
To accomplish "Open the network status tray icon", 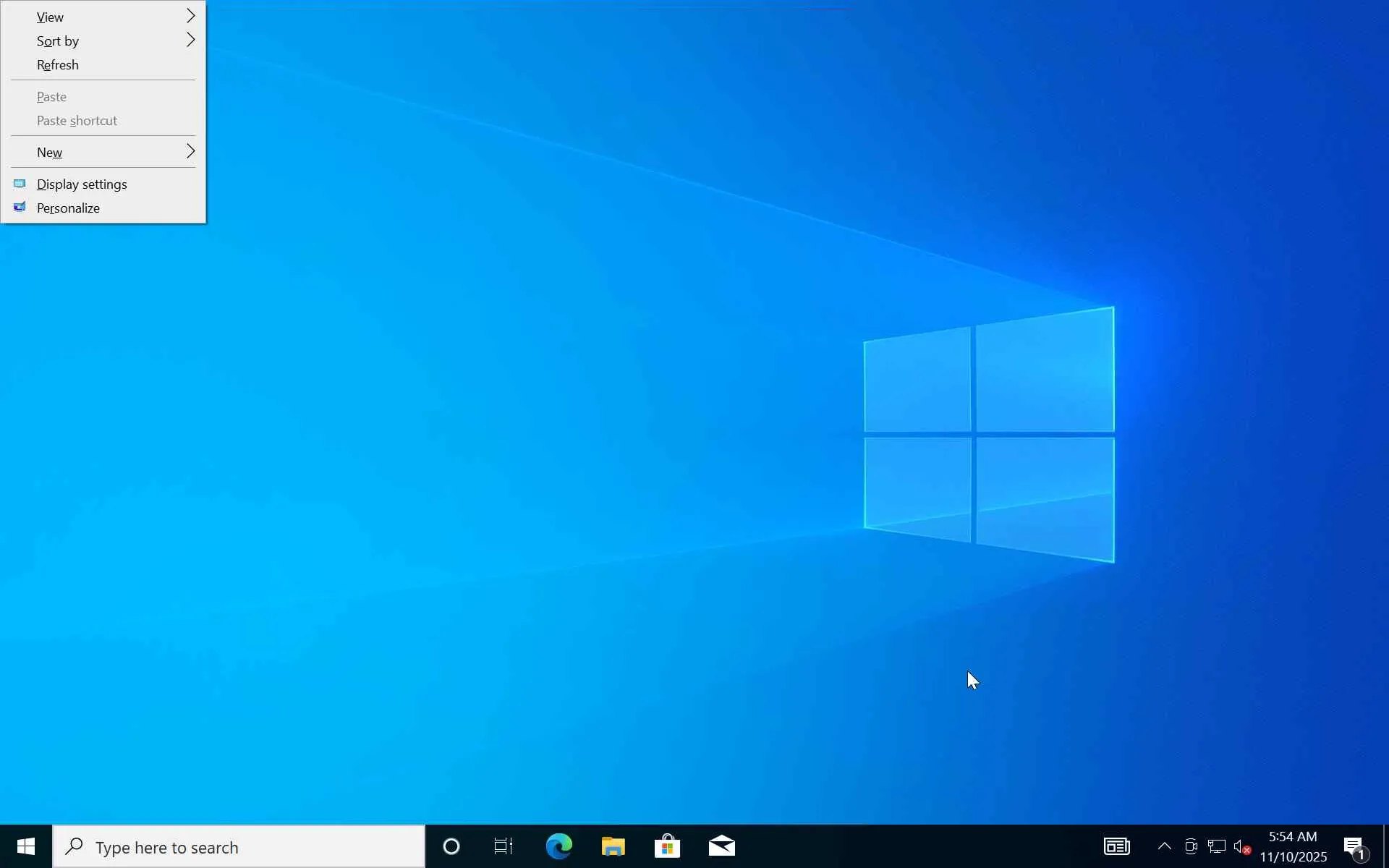I will tap(1216, 846).
